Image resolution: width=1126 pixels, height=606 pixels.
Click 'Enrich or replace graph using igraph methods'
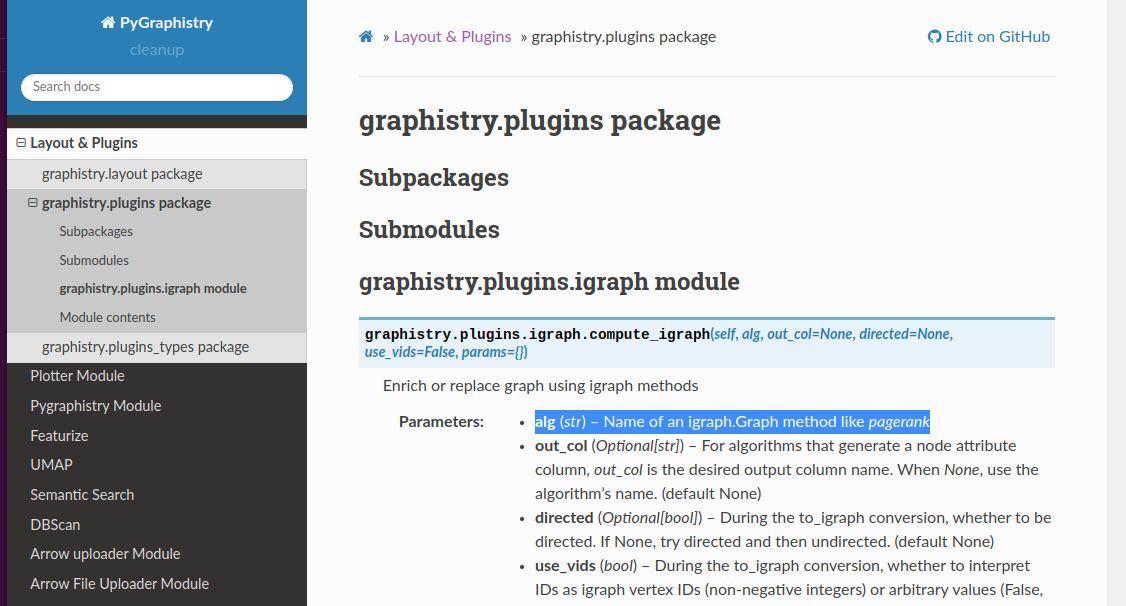(x=541, y=386)
